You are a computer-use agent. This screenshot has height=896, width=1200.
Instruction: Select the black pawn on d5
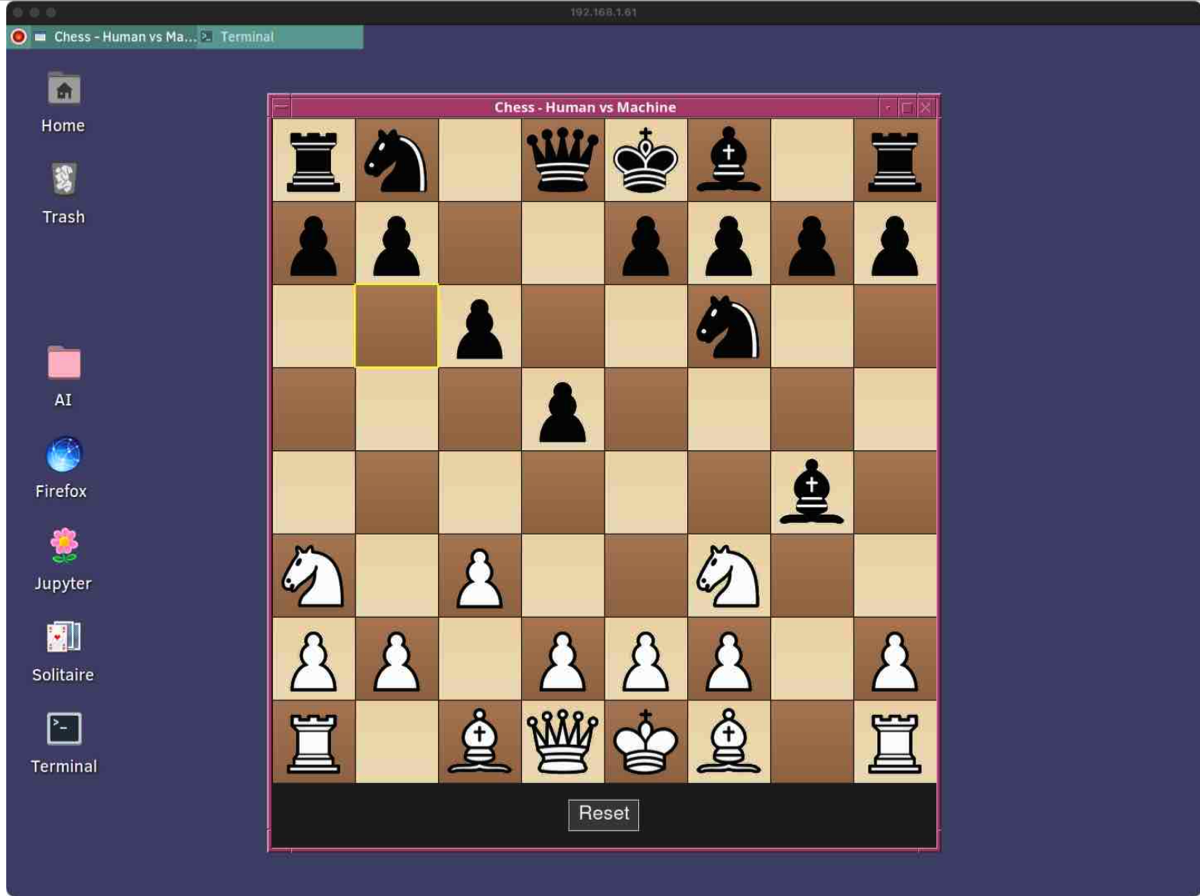[x=562, y=410]
